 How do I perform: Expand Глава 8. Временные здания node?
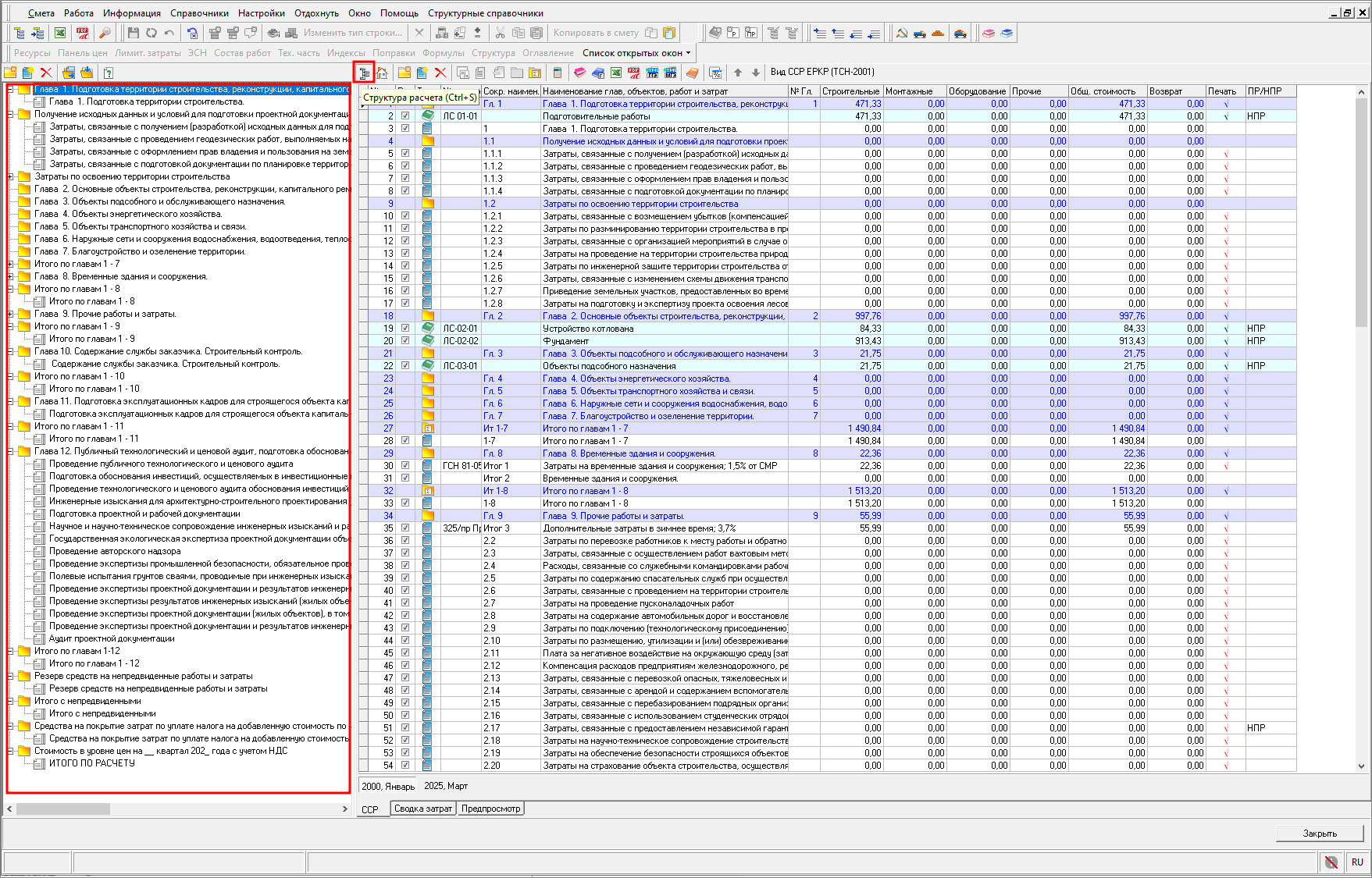click(x=11, y=277)
